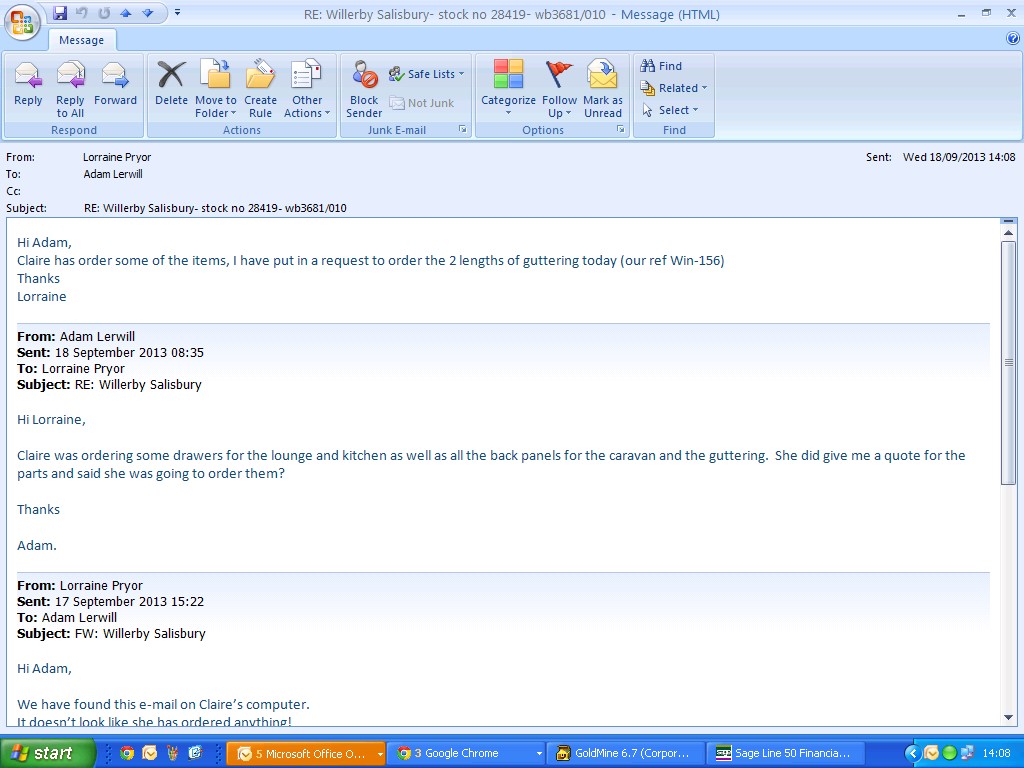Open the Microsoft Office Outlook taskbar group

click(306, 753)
